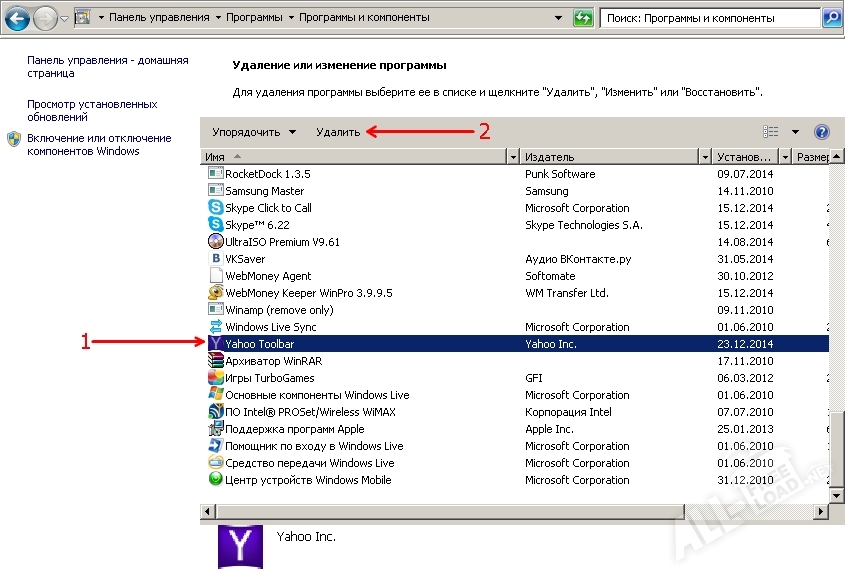Expand the address bar history dropdown
845x573 pixels.
coord(558,18)
